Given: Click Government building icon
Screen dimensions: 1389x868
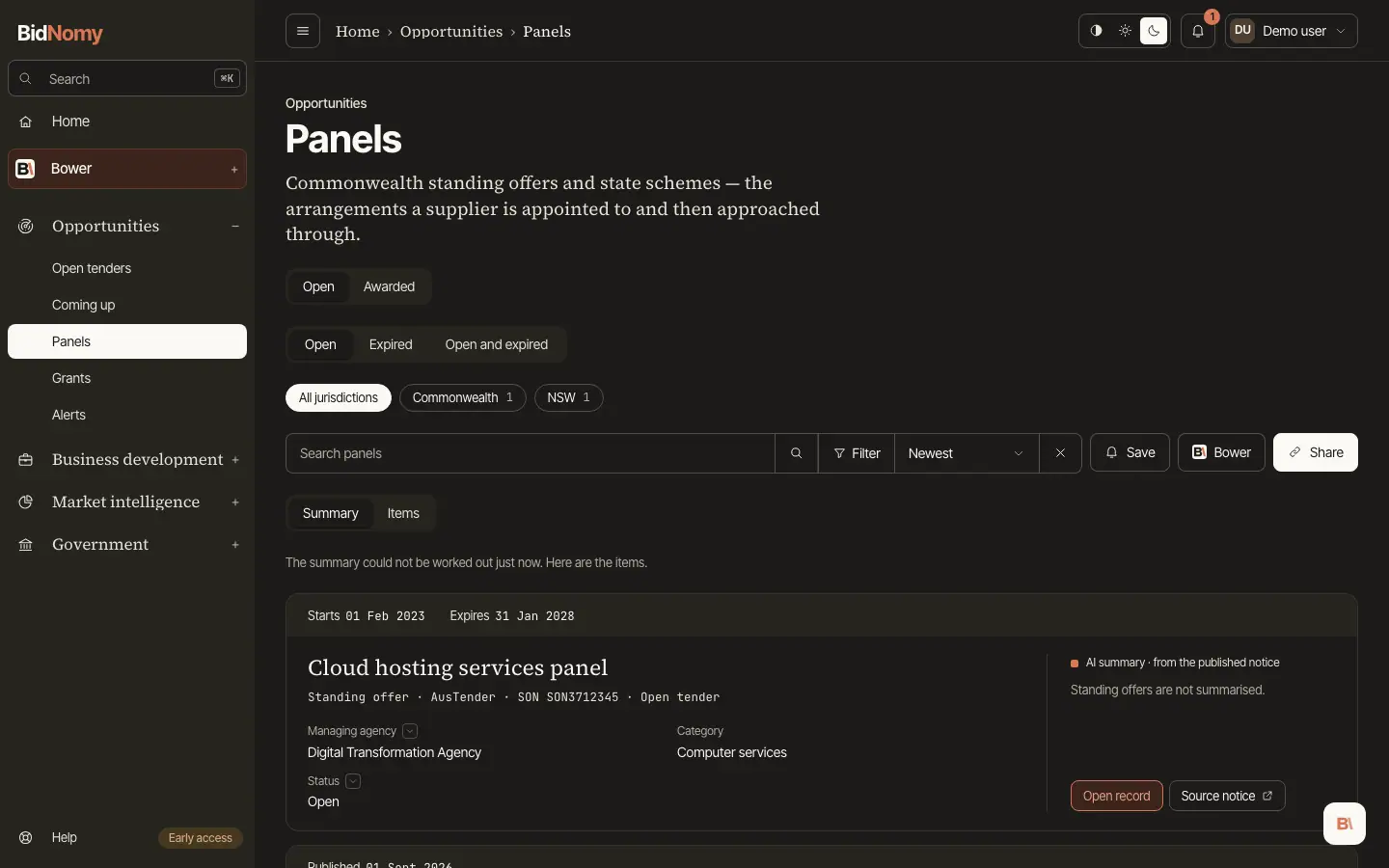Looking at the screenshot, I should (x=26, y=545).
